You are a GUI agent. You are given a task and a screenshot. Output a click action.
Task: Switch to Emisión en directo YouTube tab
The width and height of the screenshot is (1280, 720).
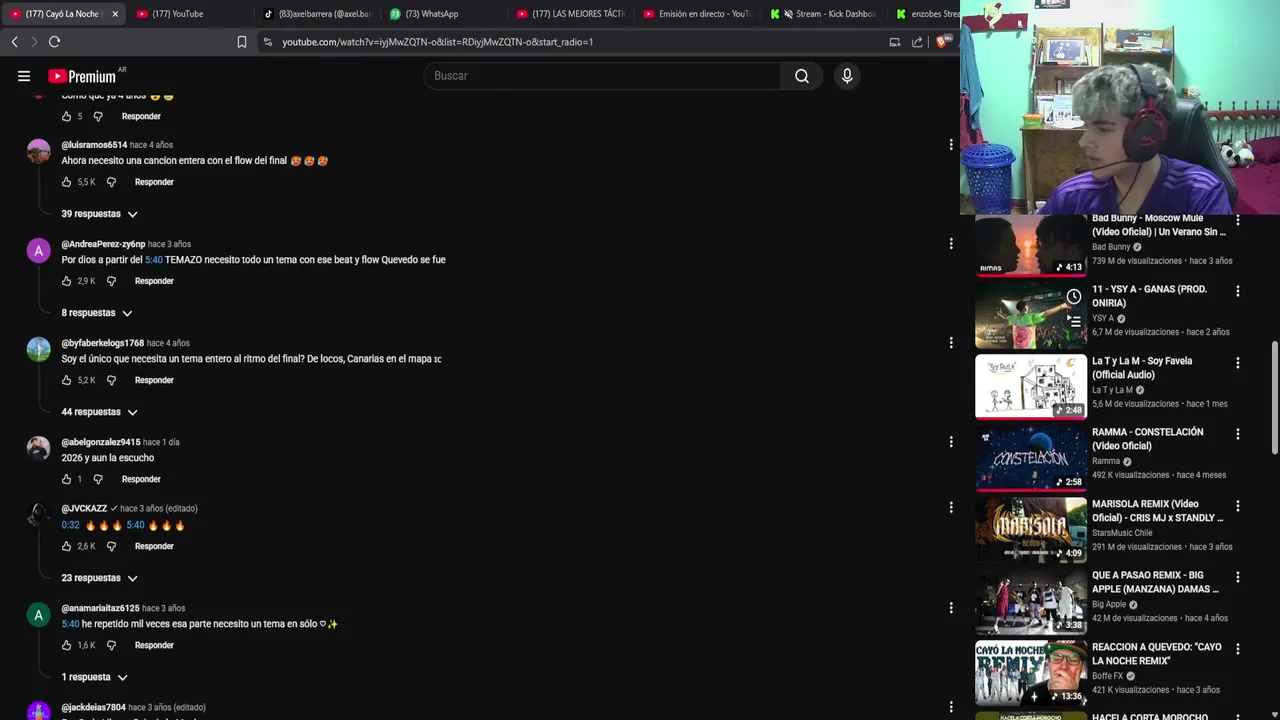click(x=699, y=14)
